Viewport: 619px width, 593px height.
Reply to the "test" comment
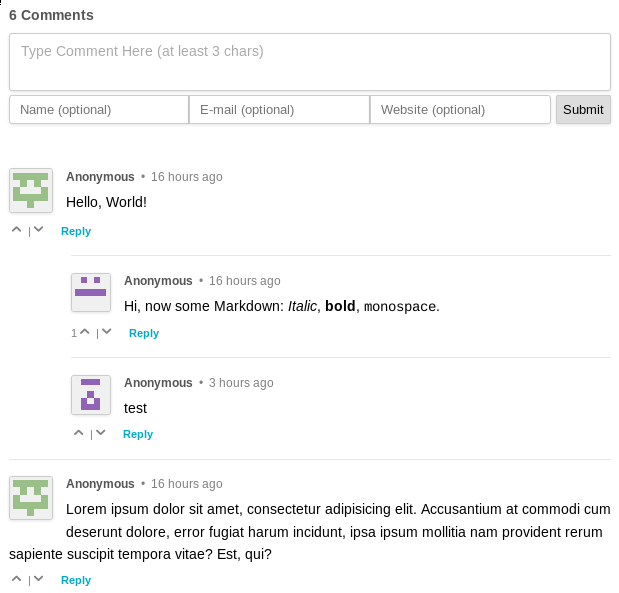coord(138,434)
